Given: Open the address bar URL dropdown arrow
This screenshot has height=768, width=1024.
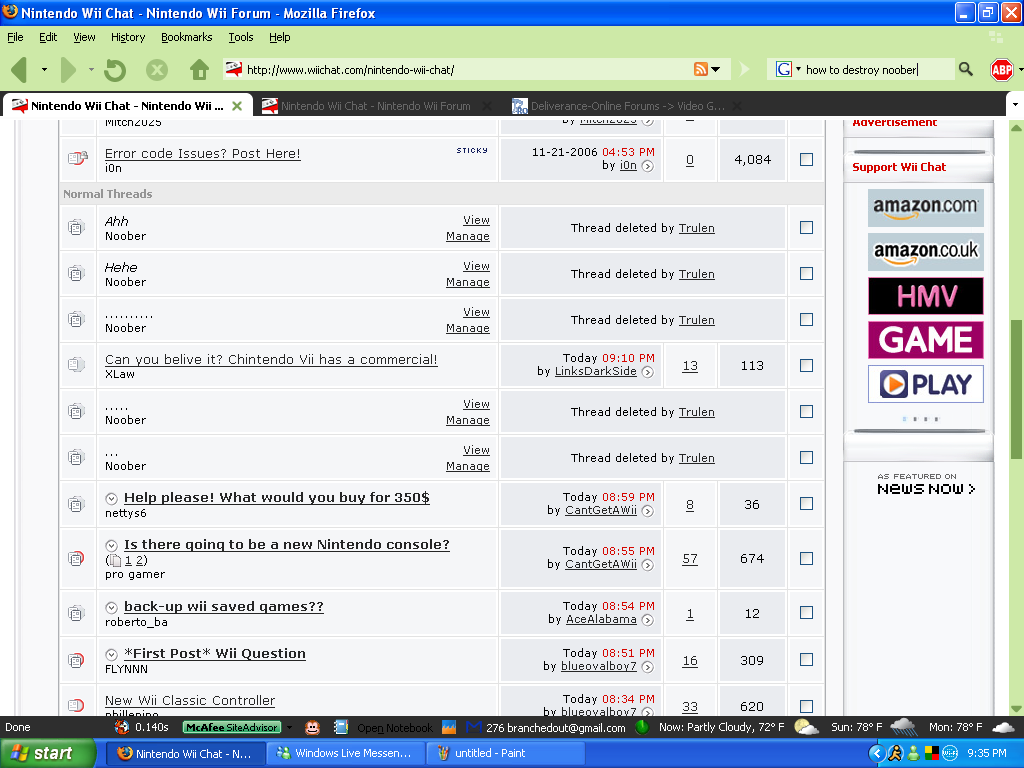Looking at the screenshot, I should [x=716, y=69].
